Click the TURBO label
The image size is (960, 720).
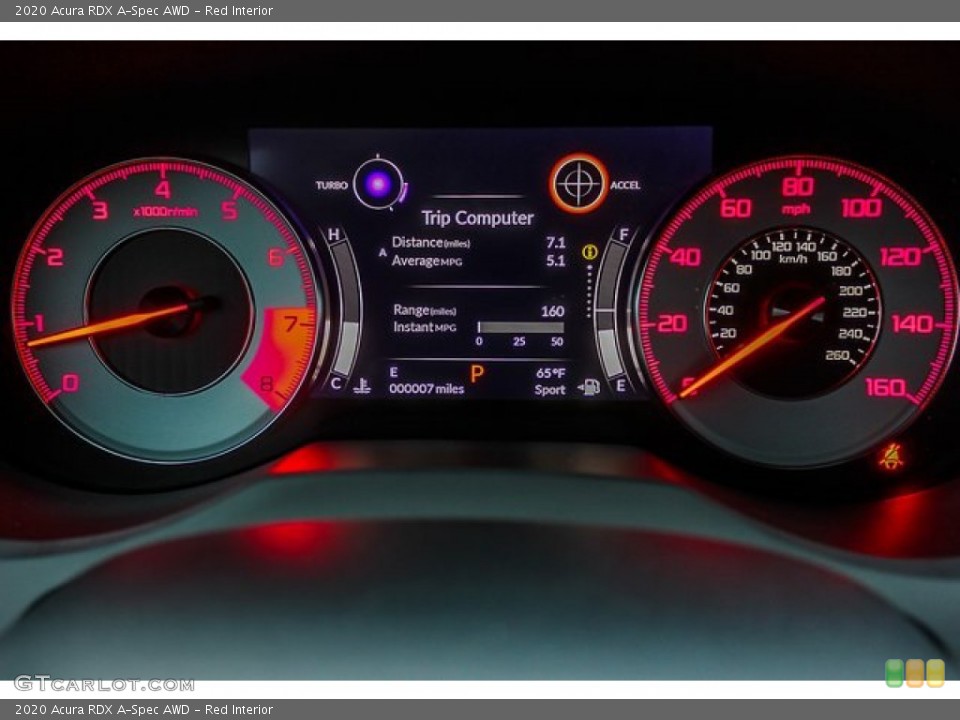point(332,185)
